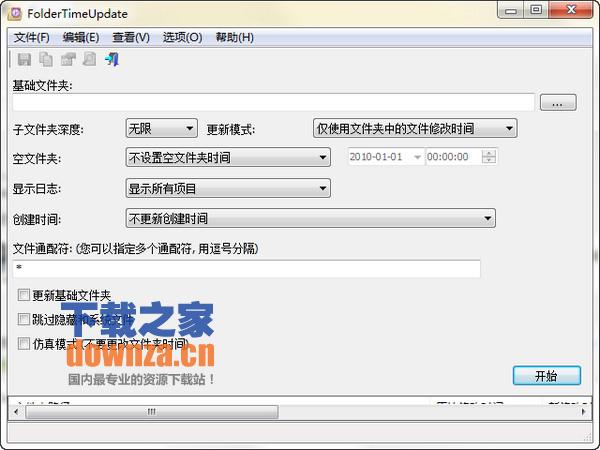600x450 pixels.
Task: Open the 选项(O) menu
Action: click(x=183, y=38)
